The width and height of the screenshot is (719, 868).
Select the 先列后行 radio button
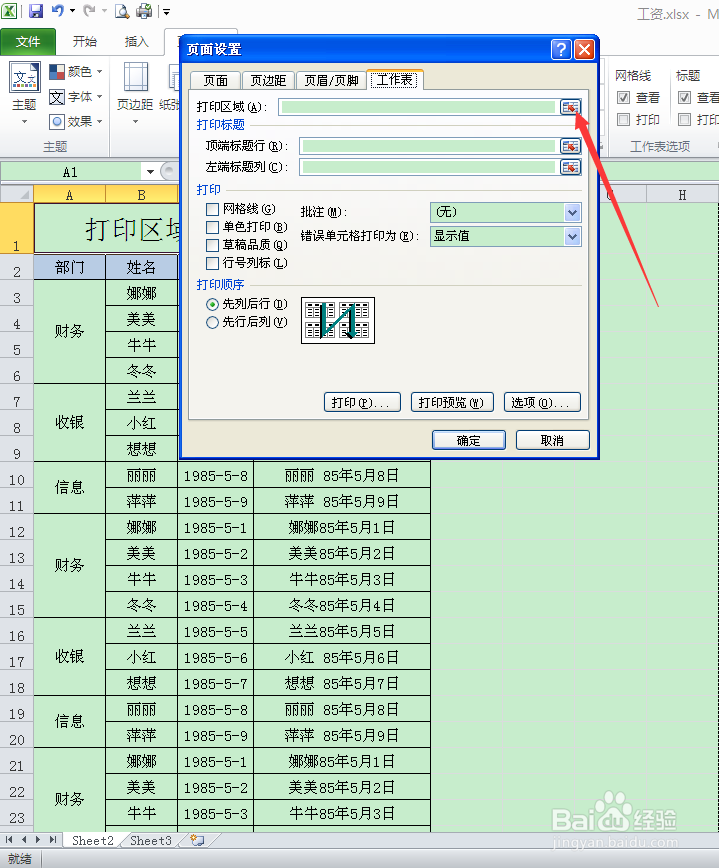(x=213, y=304)
